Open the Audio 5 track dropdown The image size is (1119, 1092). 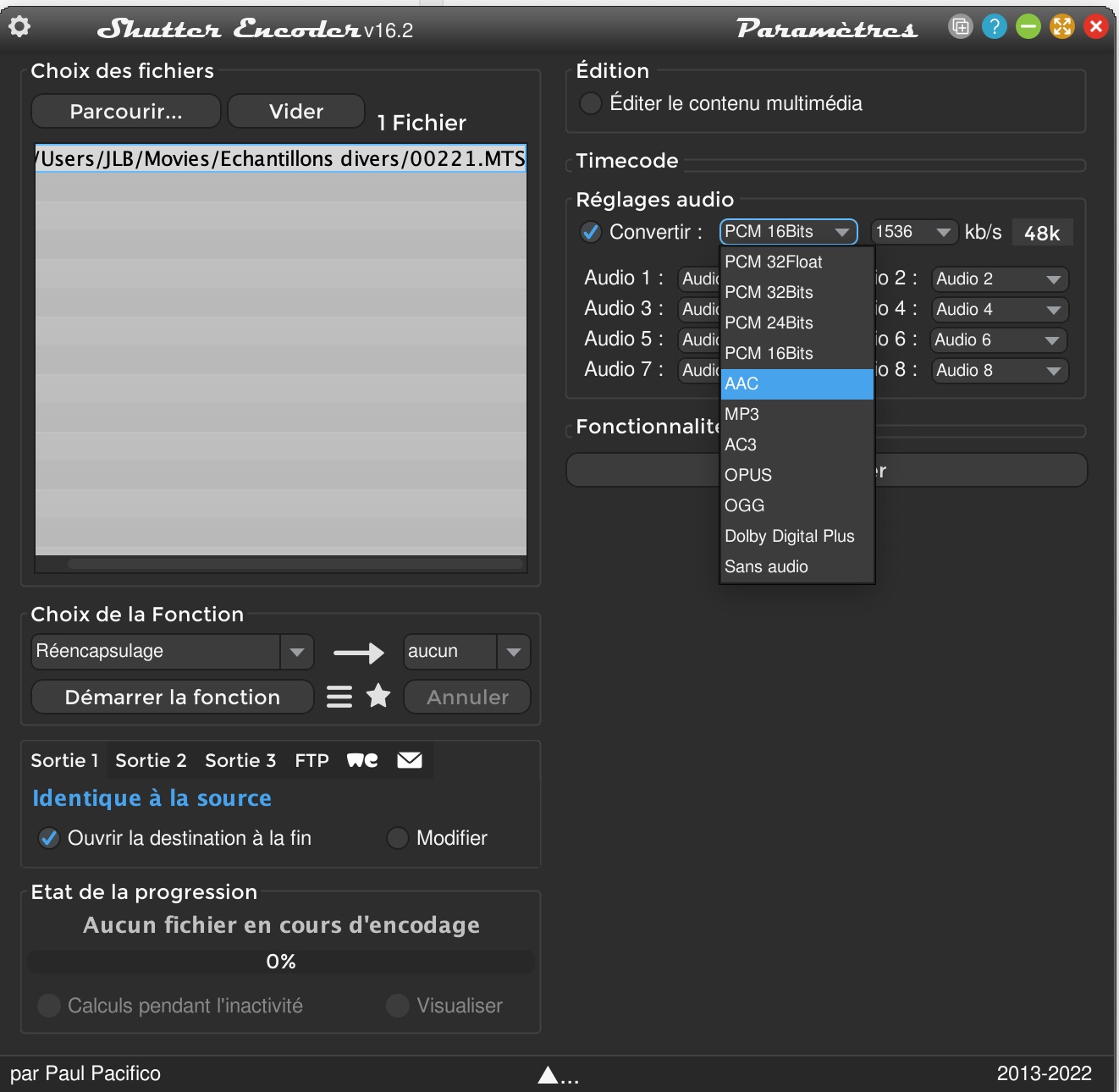tap(700, 339)
